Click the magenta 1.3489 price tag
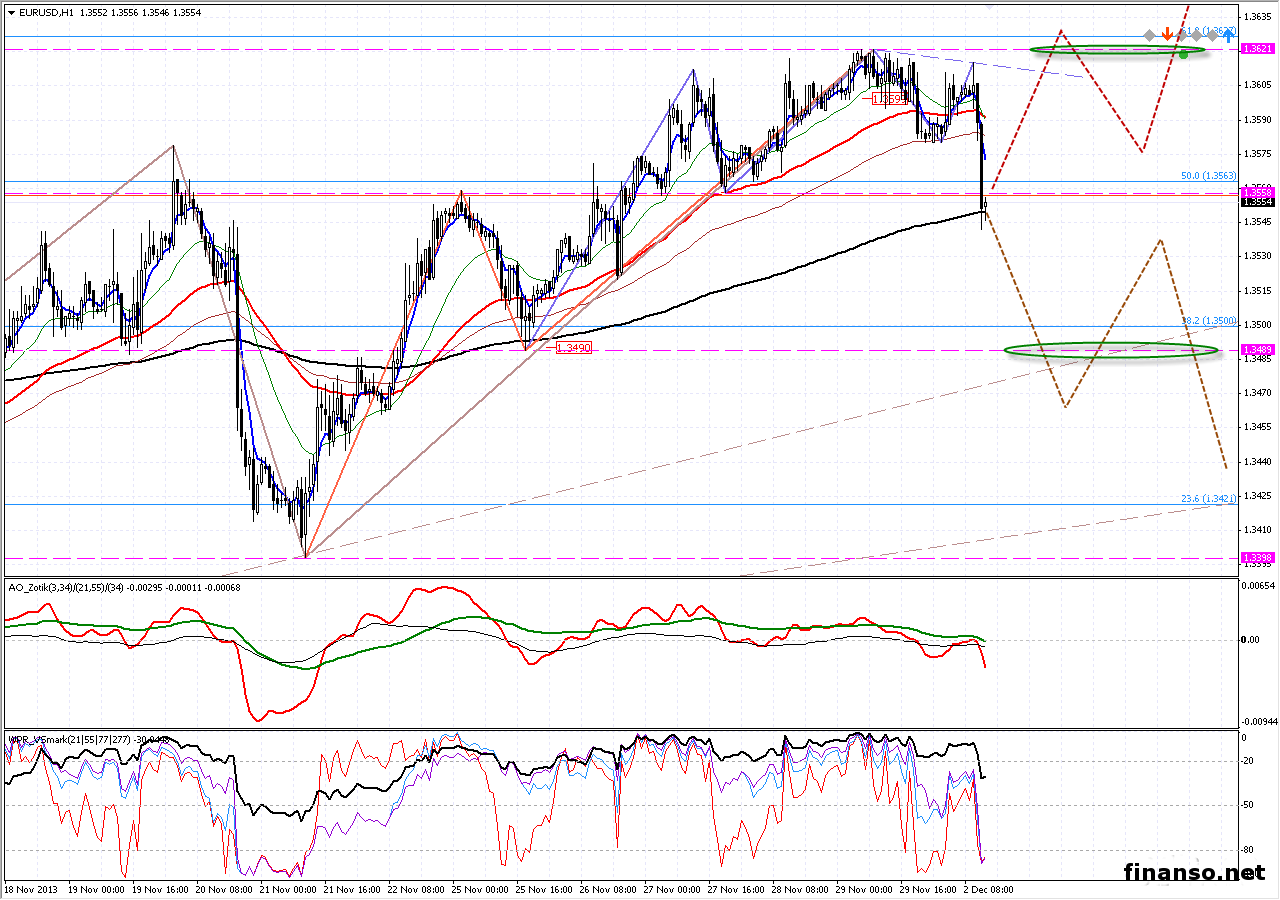This screenshot has width=1280, height=900. point(1256,349)
